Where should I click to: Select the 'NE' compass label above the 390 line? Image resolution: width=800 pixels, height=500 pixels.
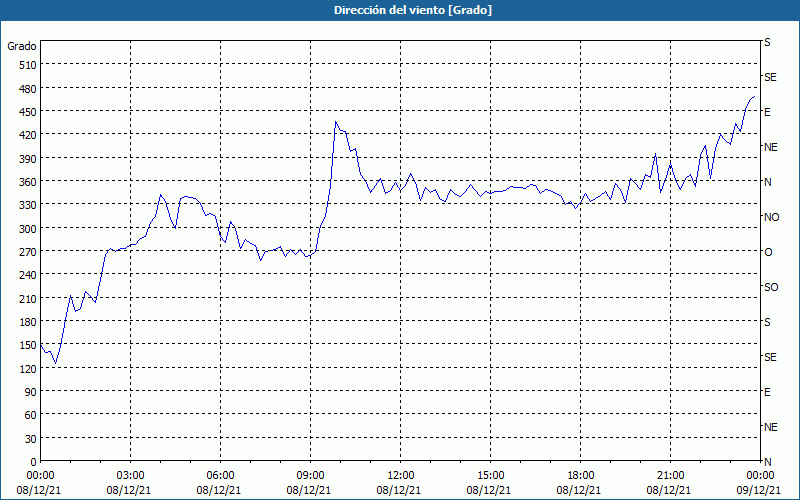pos(770,147)
